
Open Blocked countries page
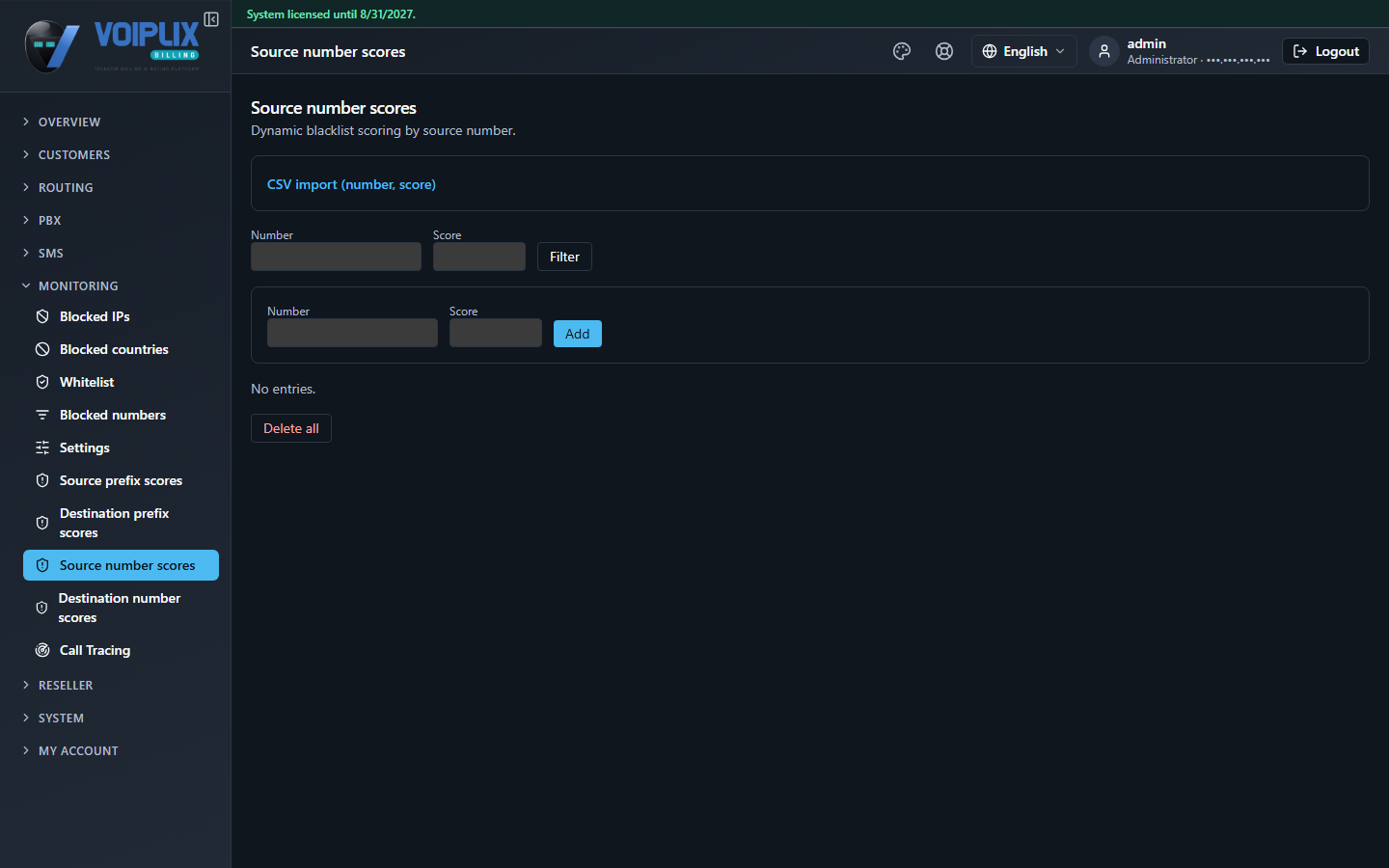121,349
